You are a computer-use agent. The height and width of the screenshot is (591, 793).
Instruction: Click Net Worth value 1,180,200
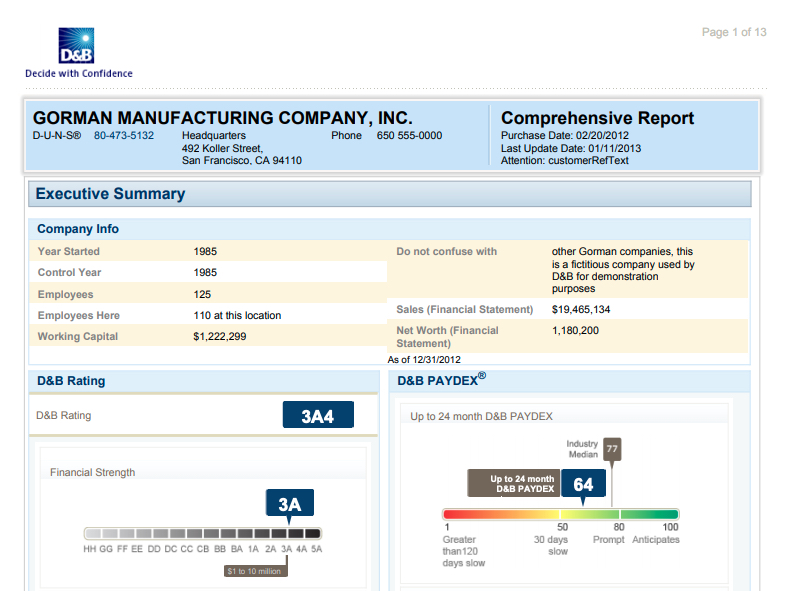576,331
